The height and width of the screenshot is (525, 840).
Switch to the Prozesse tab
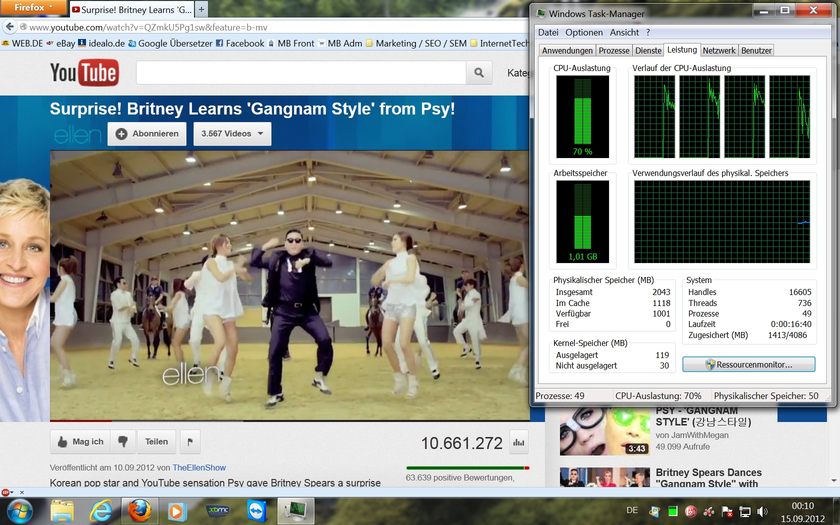coord(614,50)
